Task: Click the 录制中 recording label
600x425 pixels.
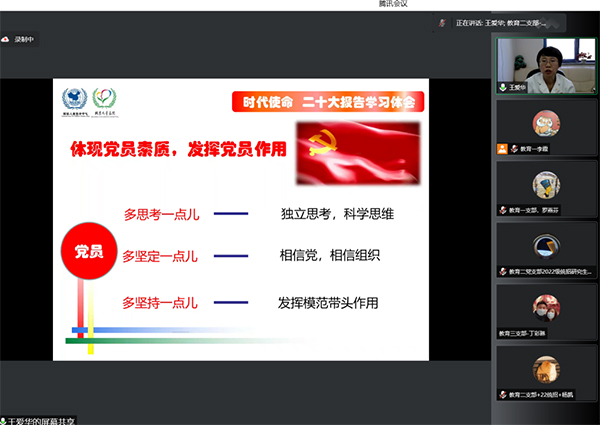Action: [x=24, y=39]
